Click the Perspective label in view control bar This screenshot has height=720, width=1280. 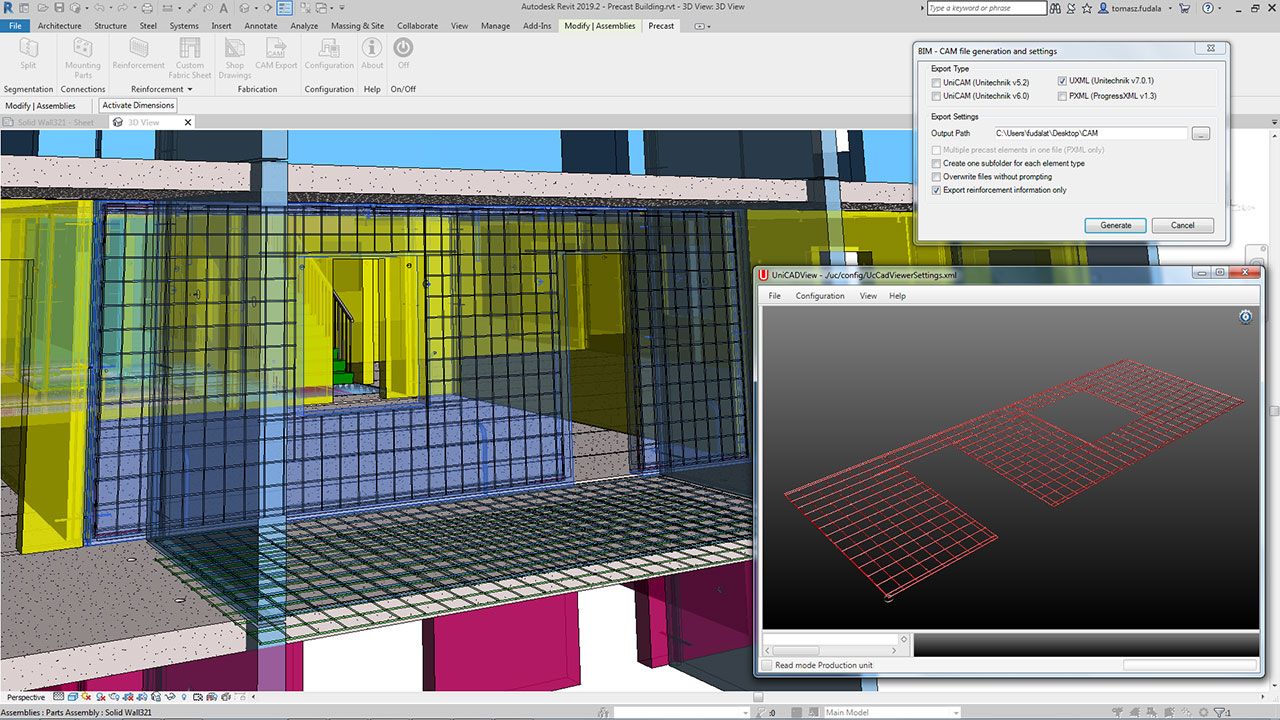tap(25, 697)
